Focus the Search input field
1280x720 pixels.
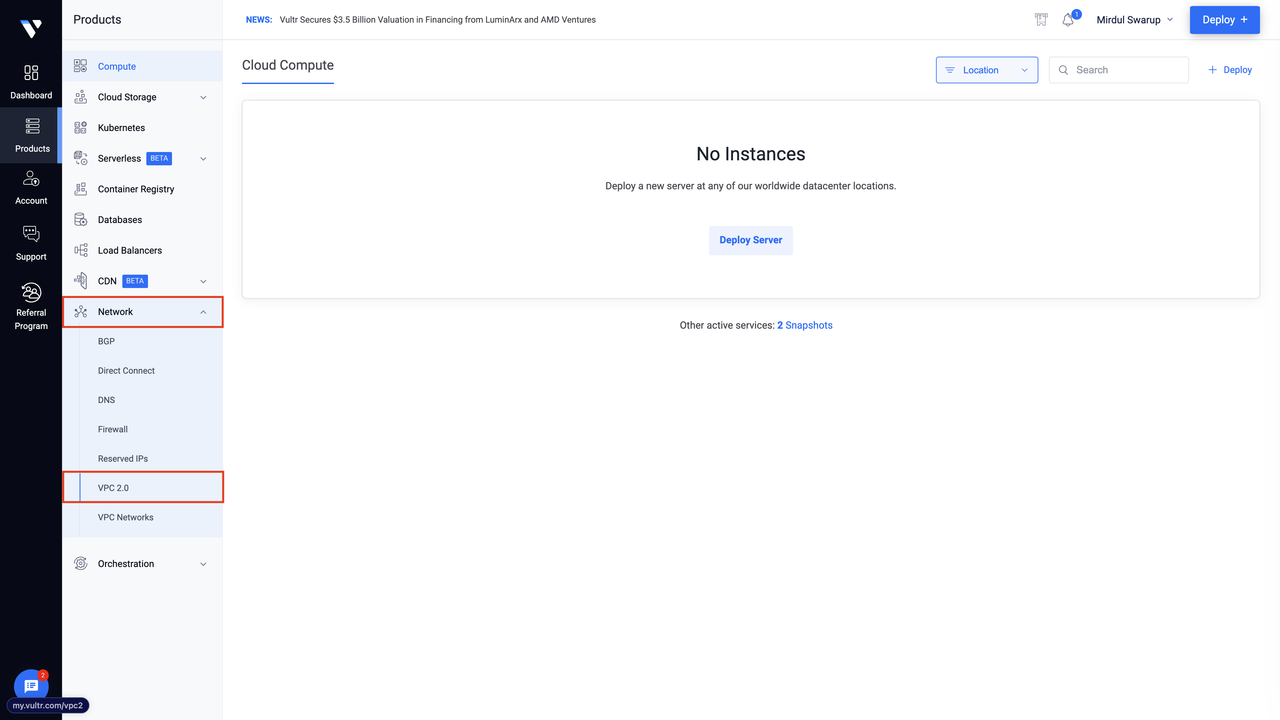[x=1119, y=70]
